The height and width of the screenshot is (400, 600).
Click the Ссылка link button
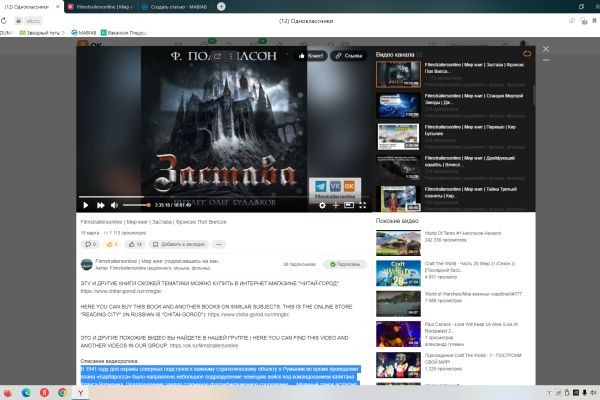click(349, 56)
